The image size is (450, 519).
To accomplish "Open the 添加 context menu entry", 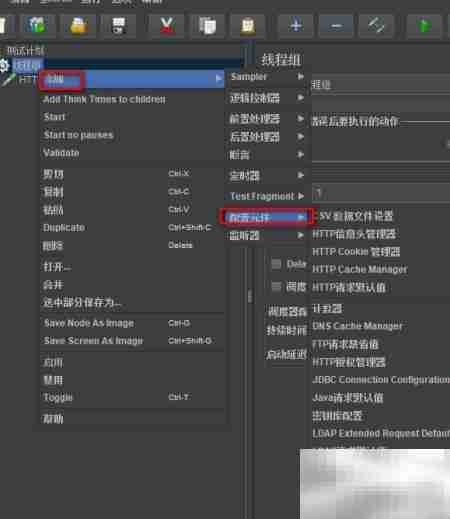I will [x=131, y=79].
